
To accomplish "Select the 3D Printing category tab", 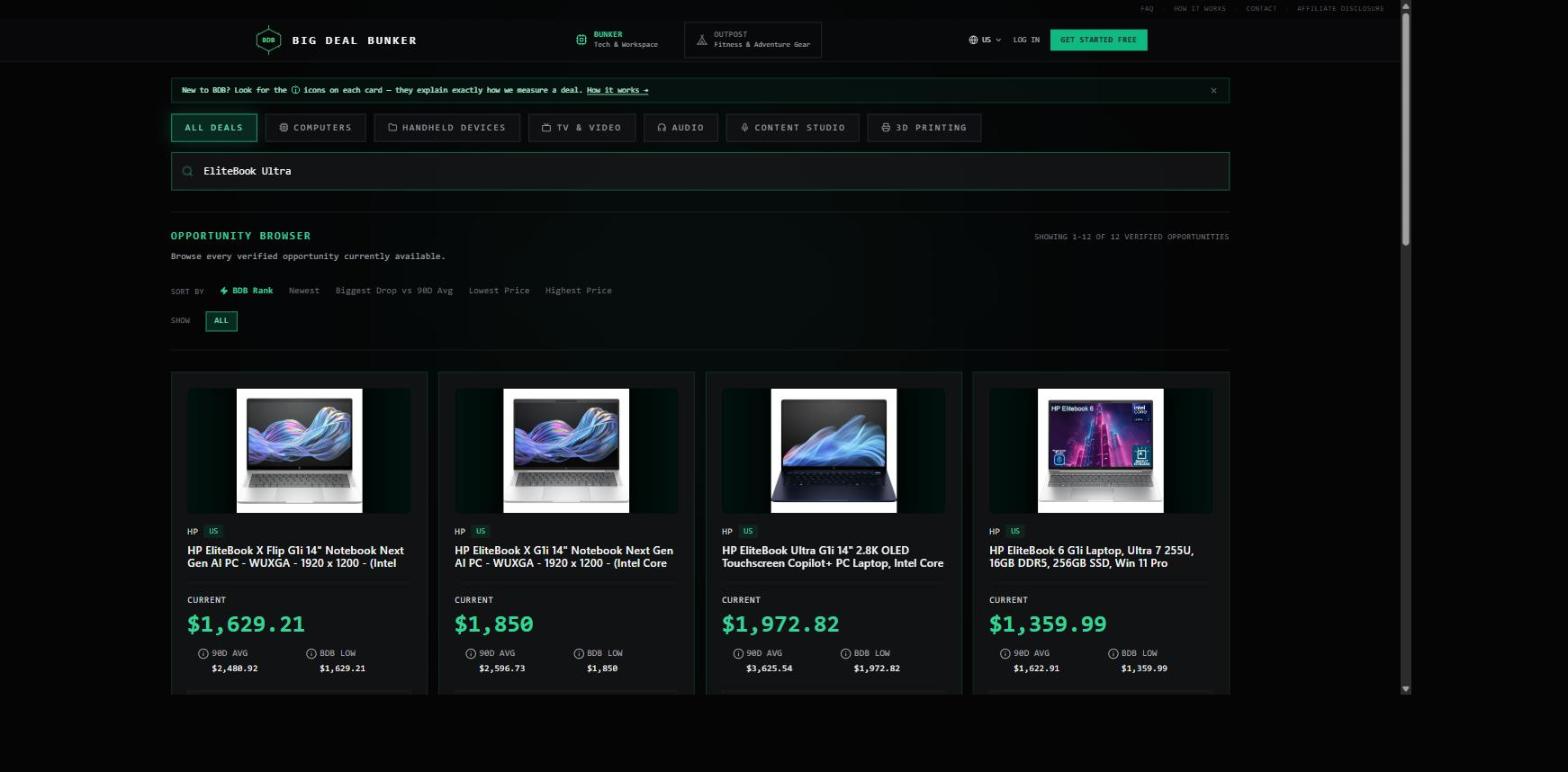I will 924,127.
